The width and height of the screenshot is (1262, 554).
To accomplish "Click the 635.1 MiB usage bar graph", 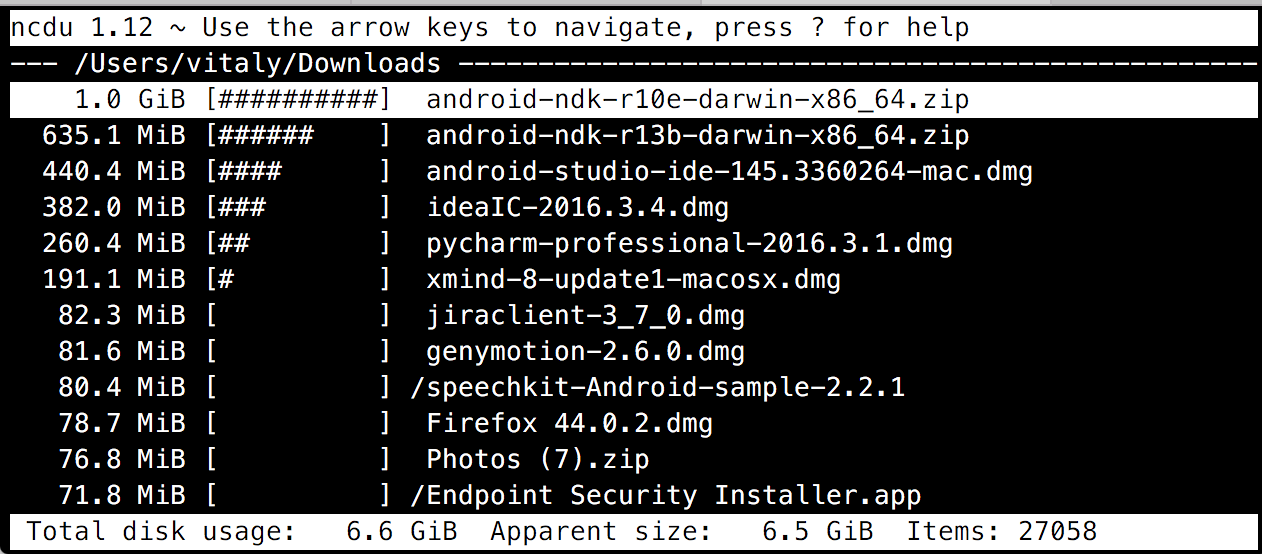I will 298,136.
